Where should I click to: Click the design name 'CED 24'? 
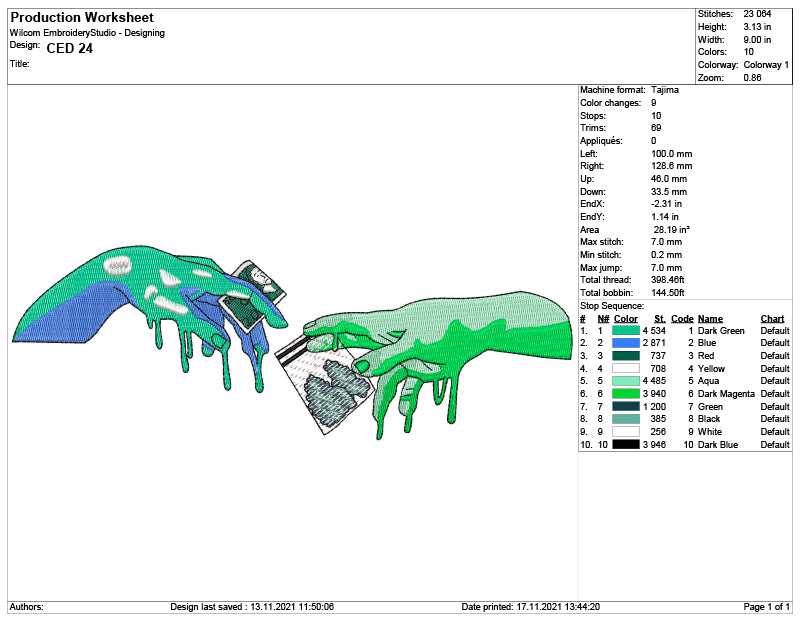pyautogui.click(x=69, y=48)
